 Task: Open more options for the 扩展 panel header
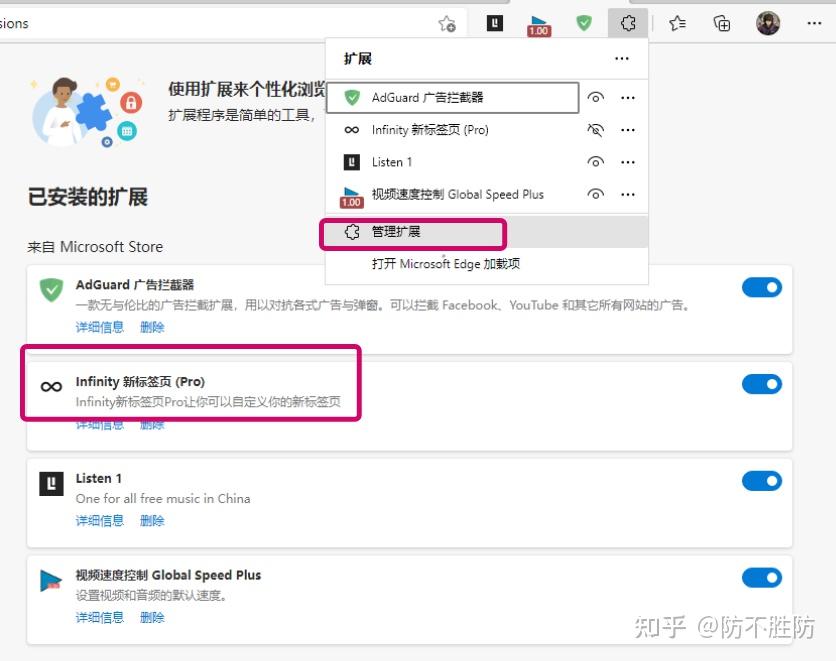(622, 59)
